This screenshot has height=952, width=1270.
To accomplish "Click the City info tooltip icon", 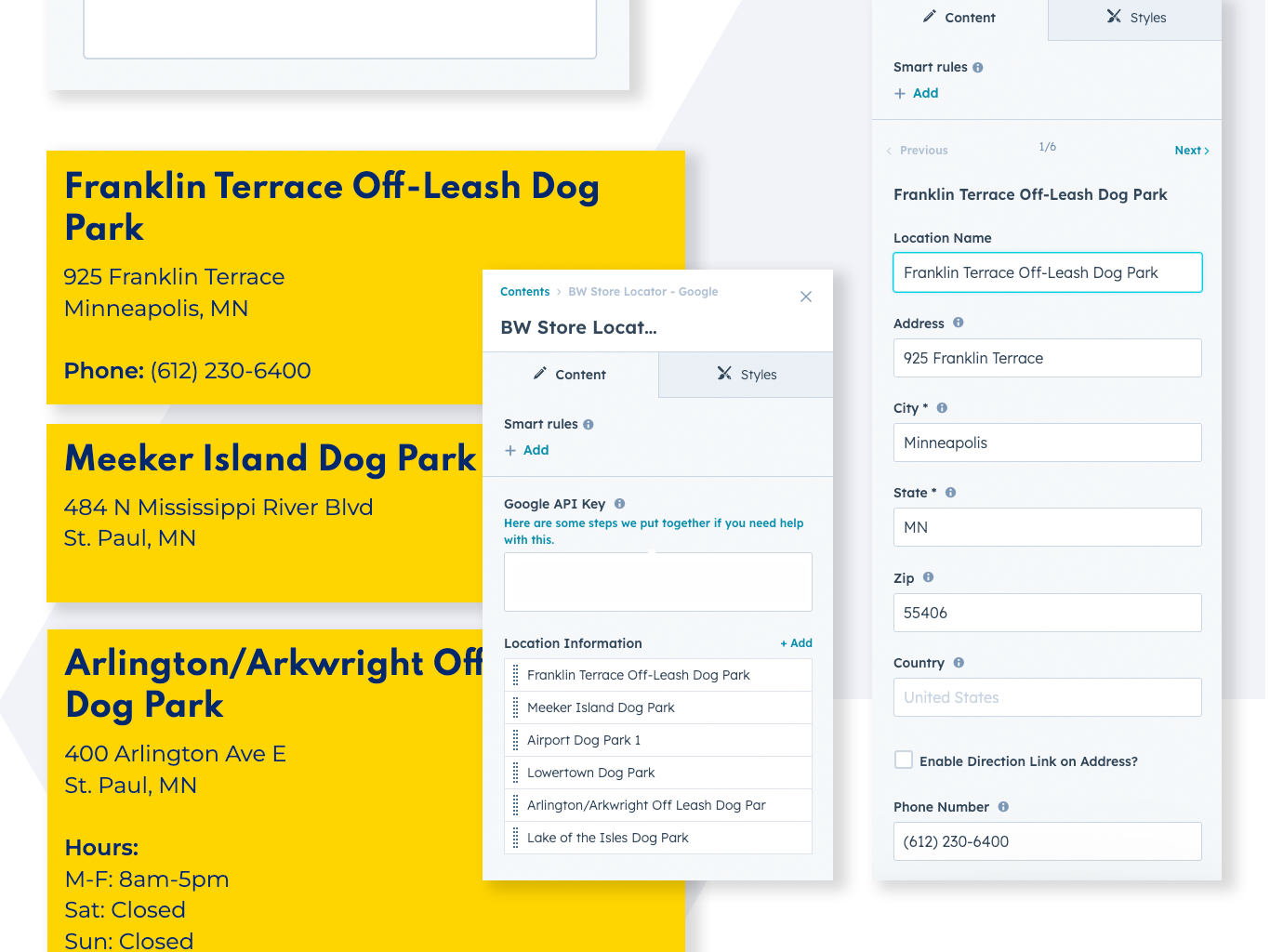I will click(942, 408).
